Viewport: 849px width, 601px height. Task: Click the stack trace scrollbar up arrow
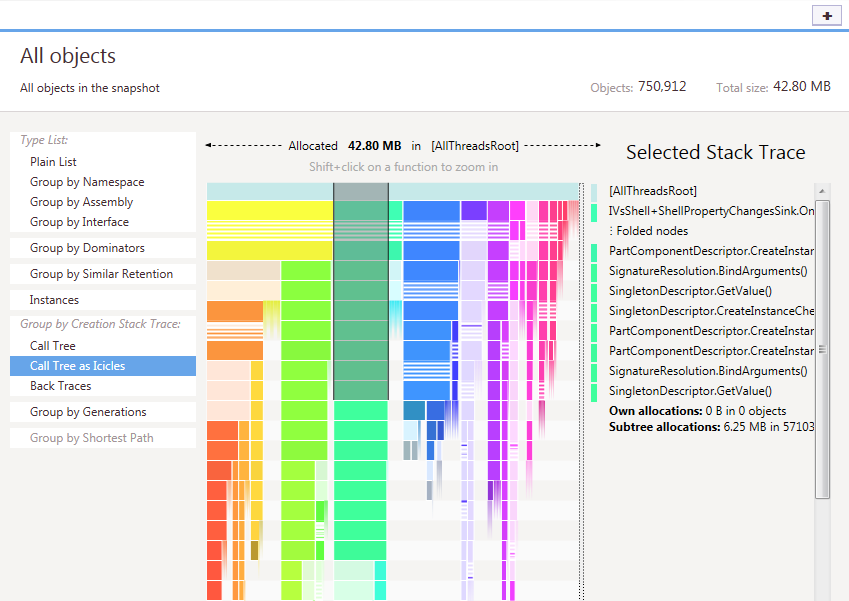(x=822, y=191)
